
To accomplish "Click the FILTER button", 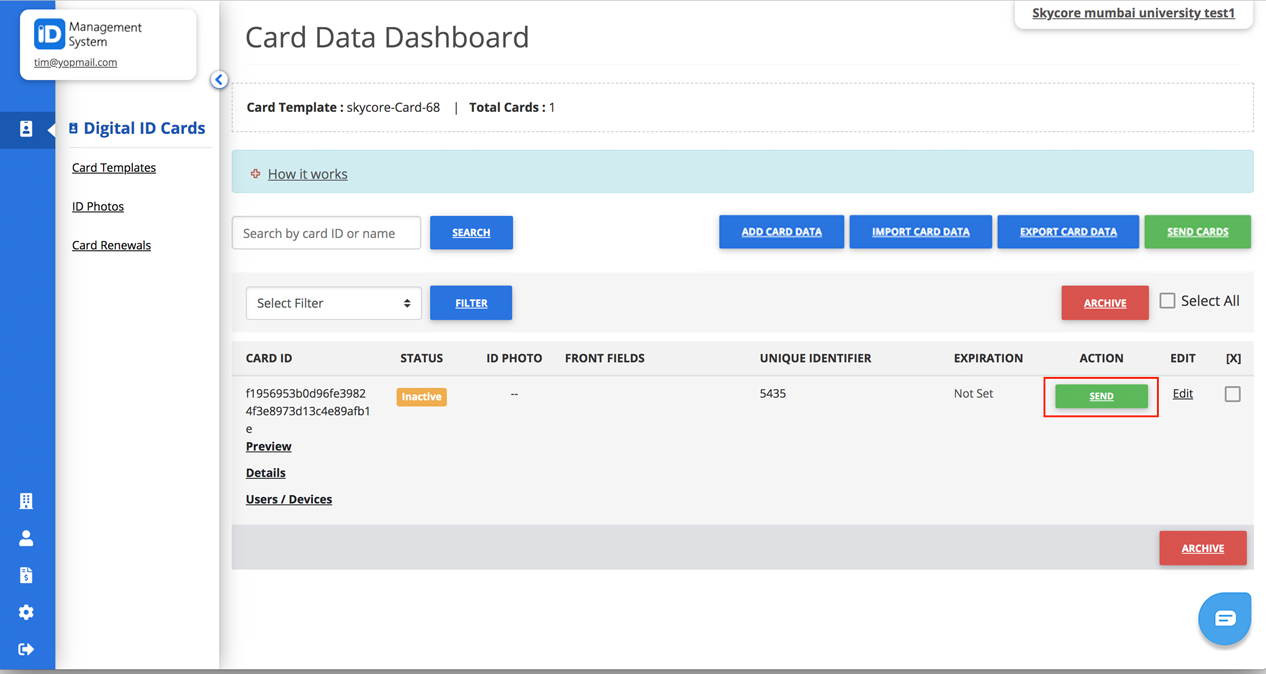I will [471, 303].
